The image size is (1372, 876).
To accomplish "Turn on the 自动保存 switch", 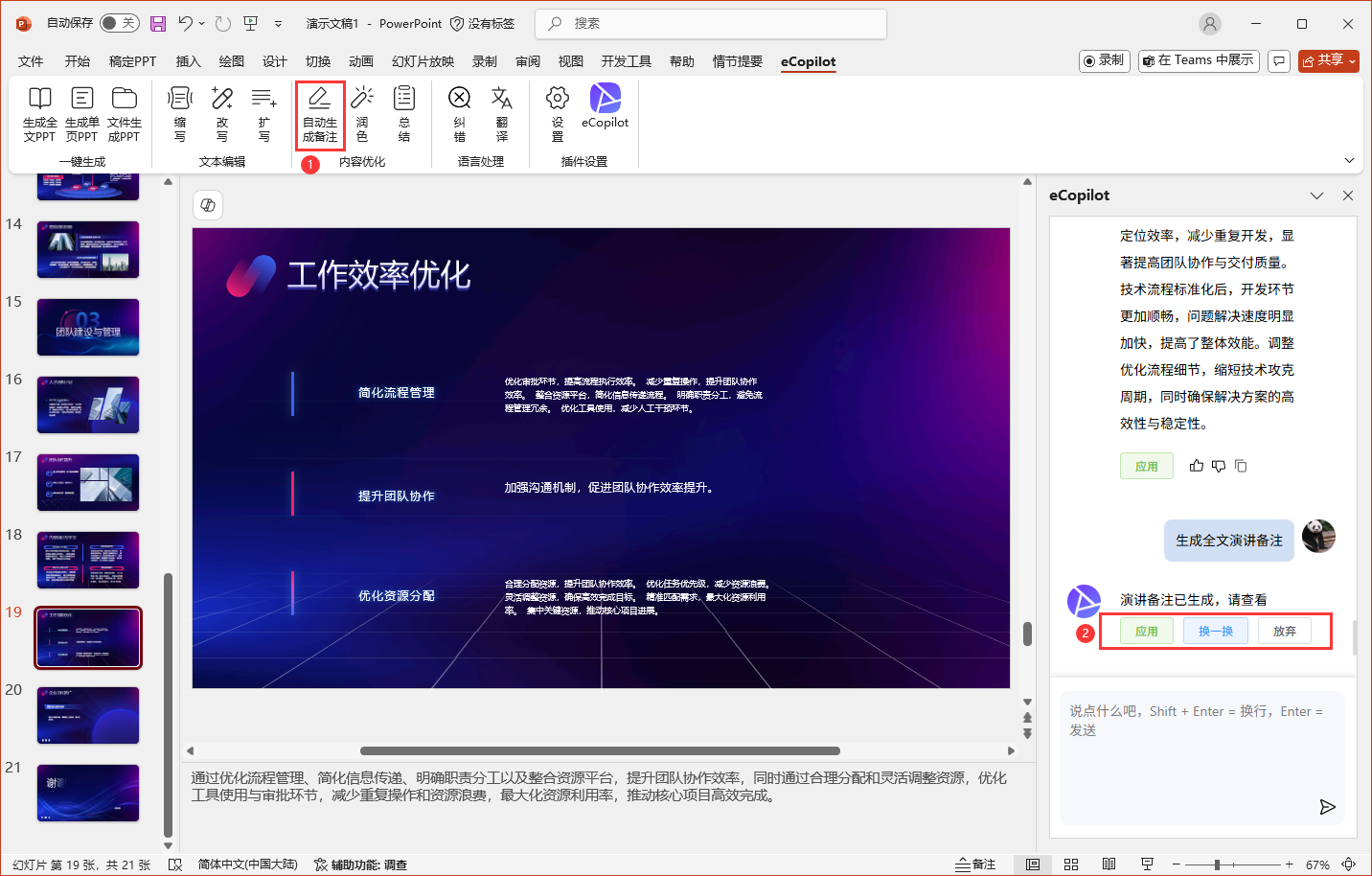I will tap(119, 23).
